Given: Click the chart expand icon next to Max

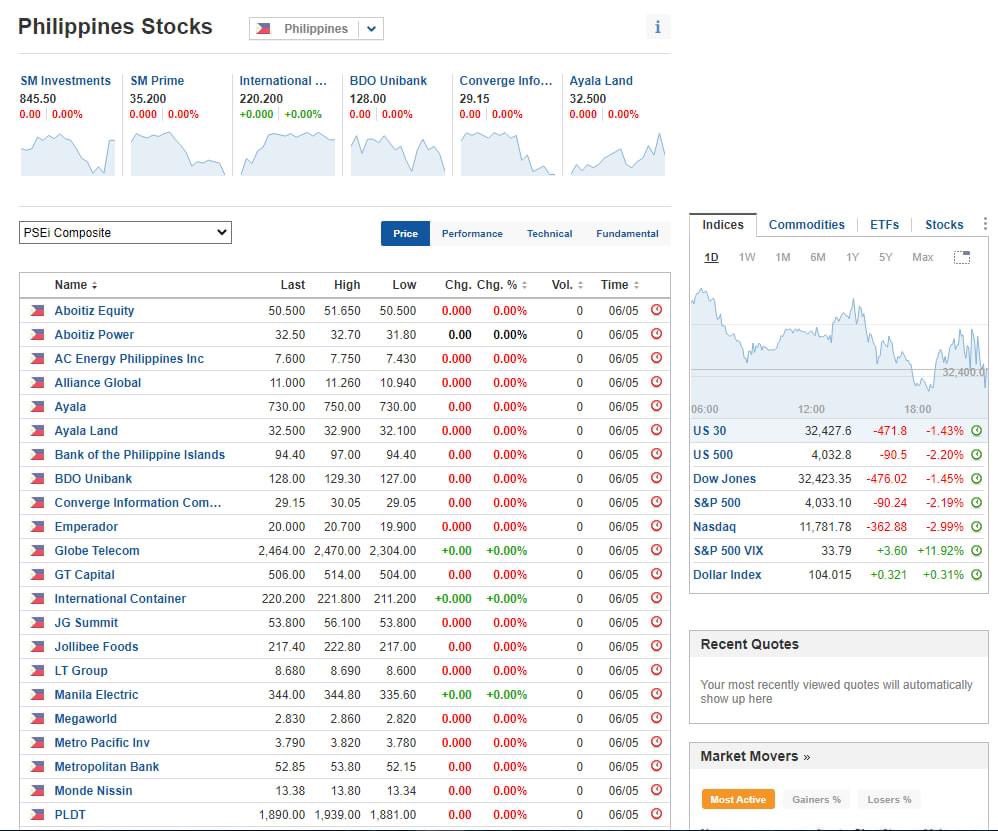Looking at the screenshot, I should [962, 257].
